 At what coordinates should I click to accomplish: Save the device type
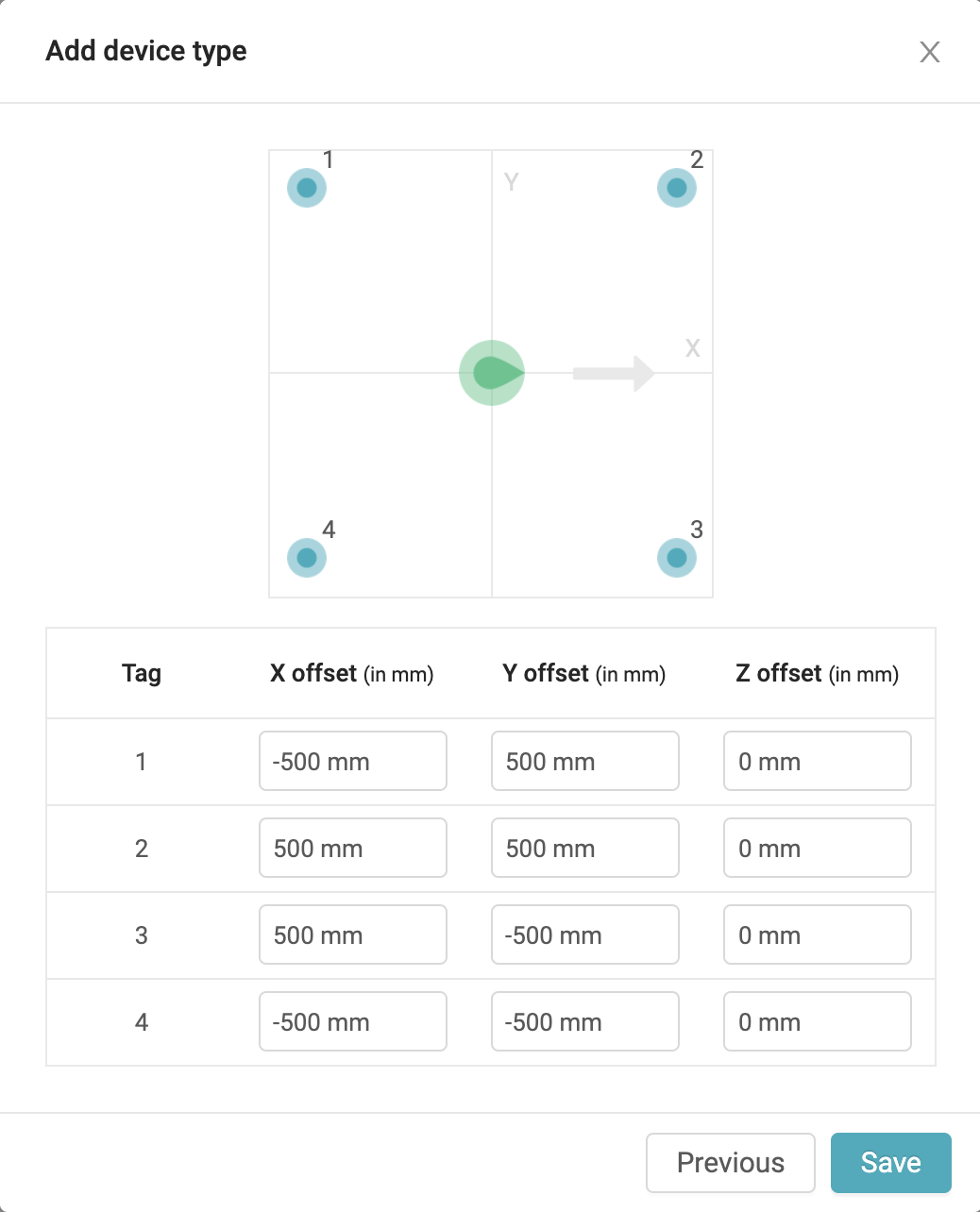890,1163
